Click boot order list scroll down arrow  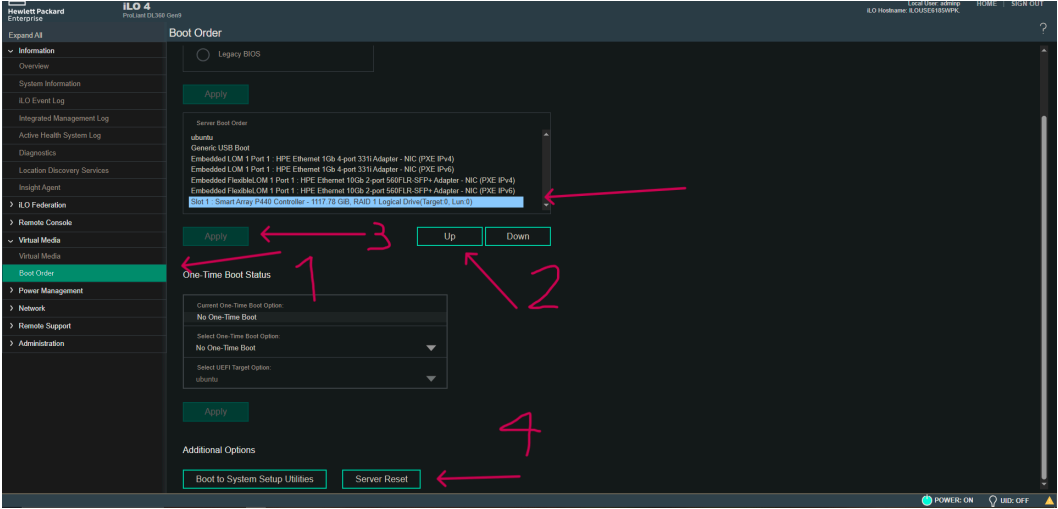click(546, 205)
